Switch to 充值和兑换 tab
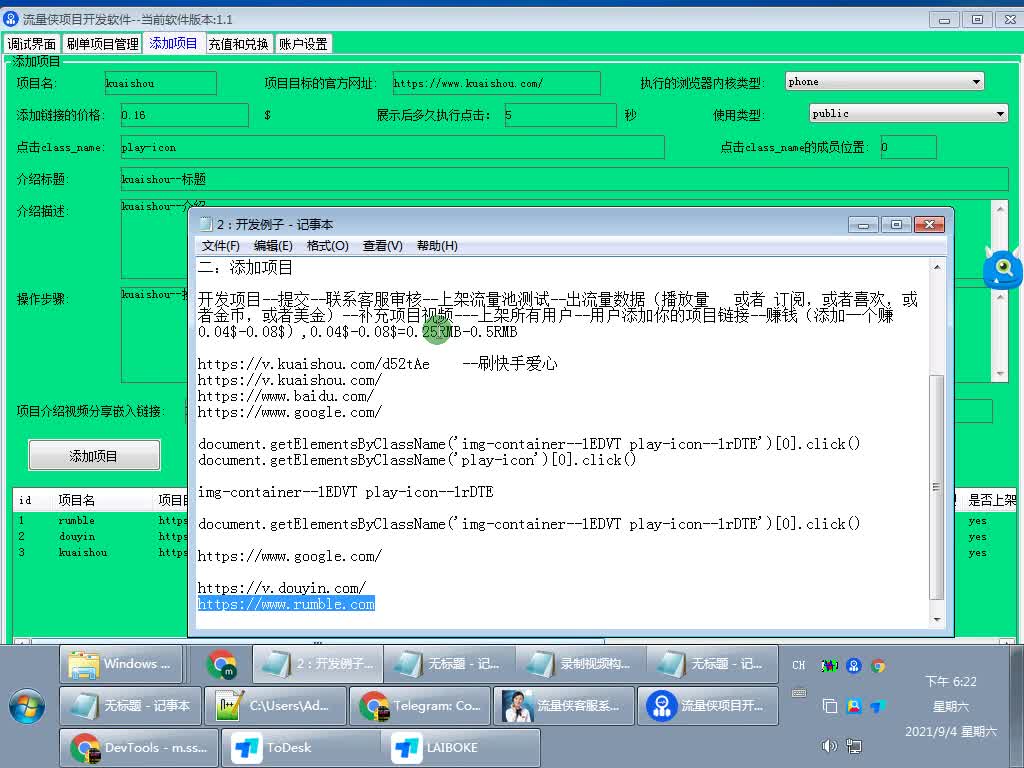Image resolution: width=1024 pixels, height=768 pixels. tap(238, 44)
